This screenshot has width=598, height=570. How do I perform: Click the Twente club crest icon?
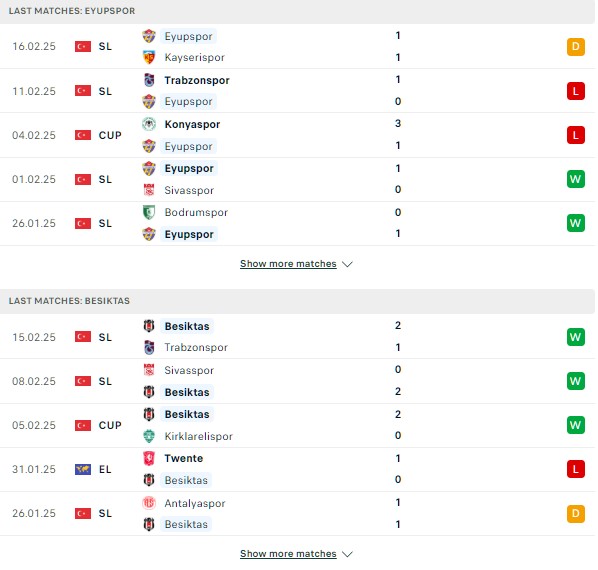pyautogui.click(x=149, y=458)
